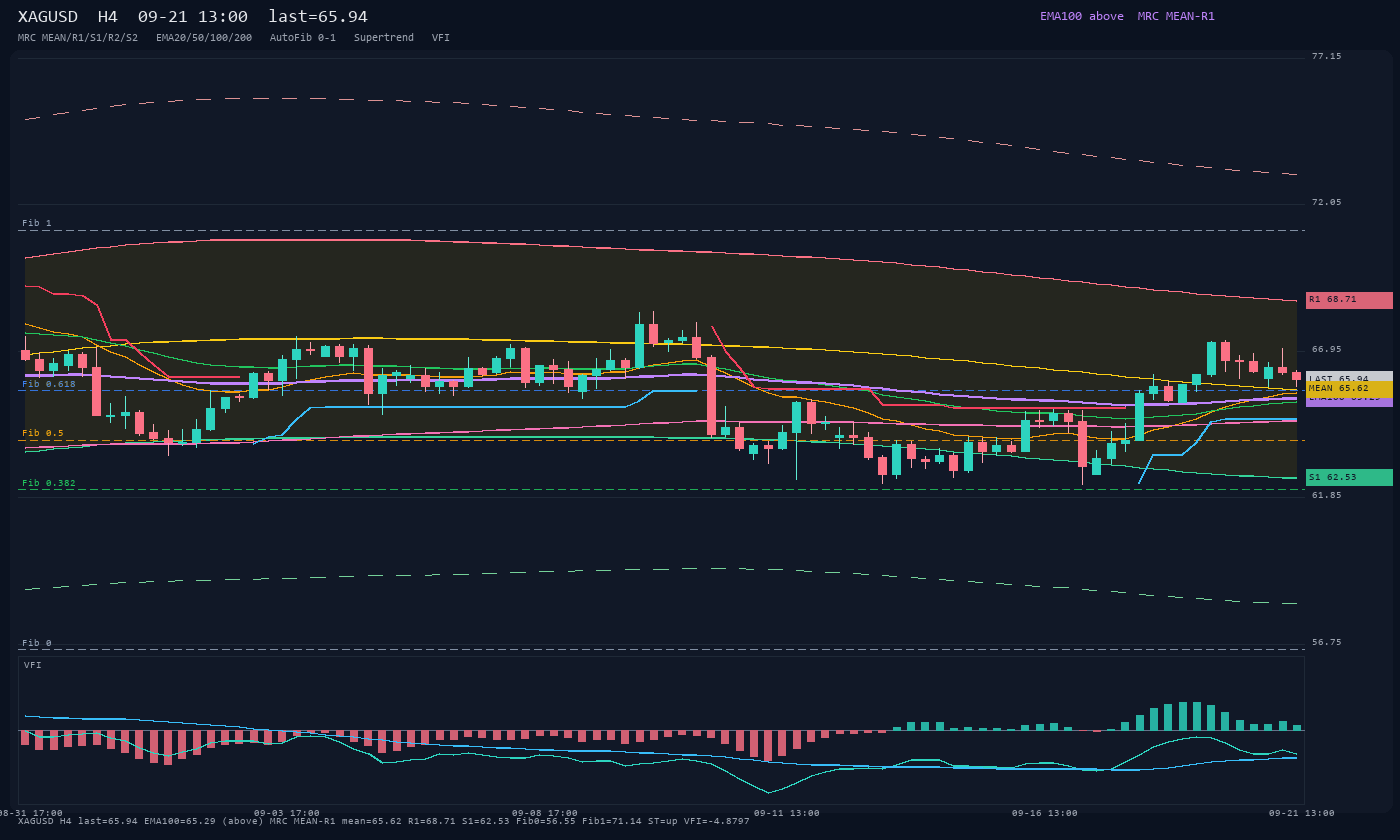The image size is (1400, 840).
Task: Click the '09-03 17:00' time axis label
Action: point(287,813)
